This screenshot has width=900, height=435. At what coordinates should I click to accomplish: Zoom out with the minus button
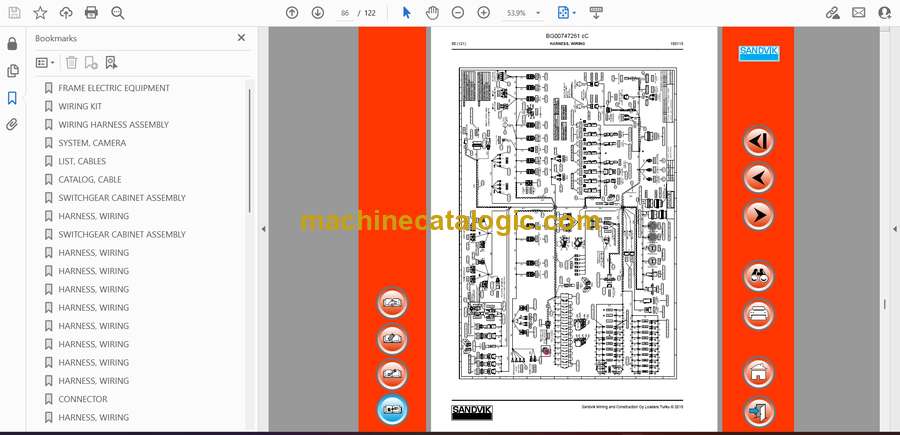pos(457,13)
